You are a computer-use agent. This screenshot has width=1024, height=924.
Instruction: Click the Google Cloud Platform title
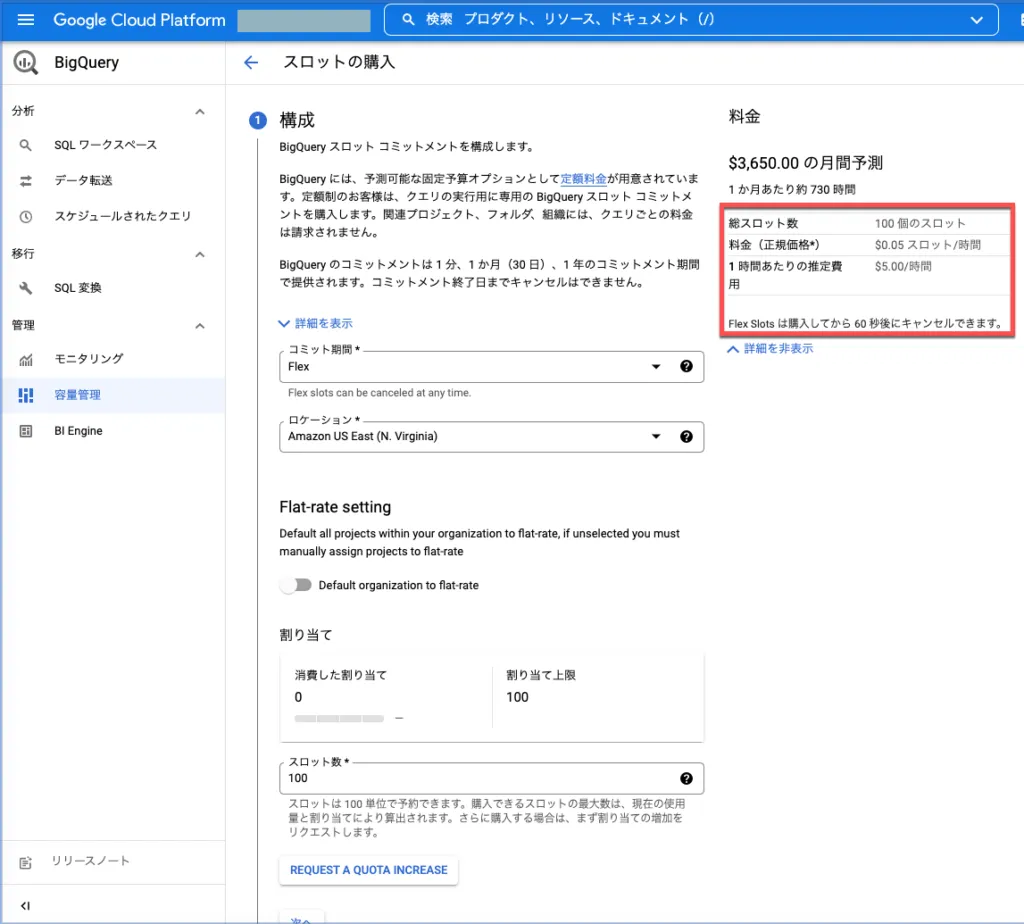click(x=139, y=20)
